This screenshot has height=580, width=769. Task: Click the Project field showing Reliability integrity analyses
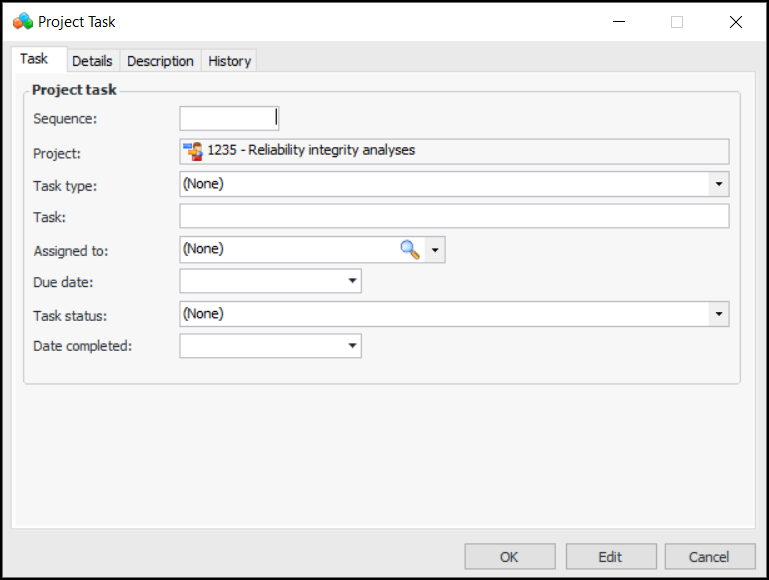[x=466, y=151]
